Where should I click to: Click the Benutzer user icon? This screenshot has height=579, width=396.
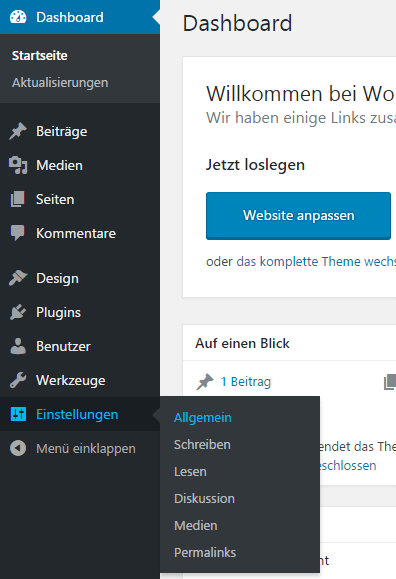pos(18,346)
